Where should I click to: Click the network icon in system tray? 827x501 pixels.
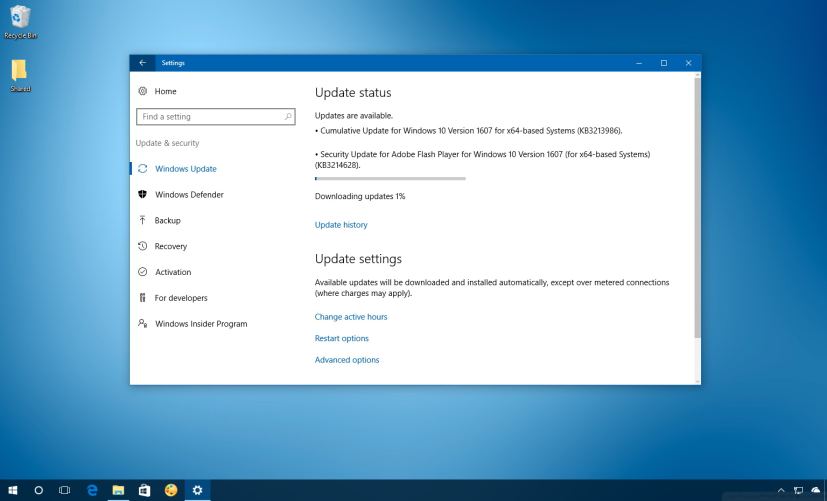(x=799, y=490)
